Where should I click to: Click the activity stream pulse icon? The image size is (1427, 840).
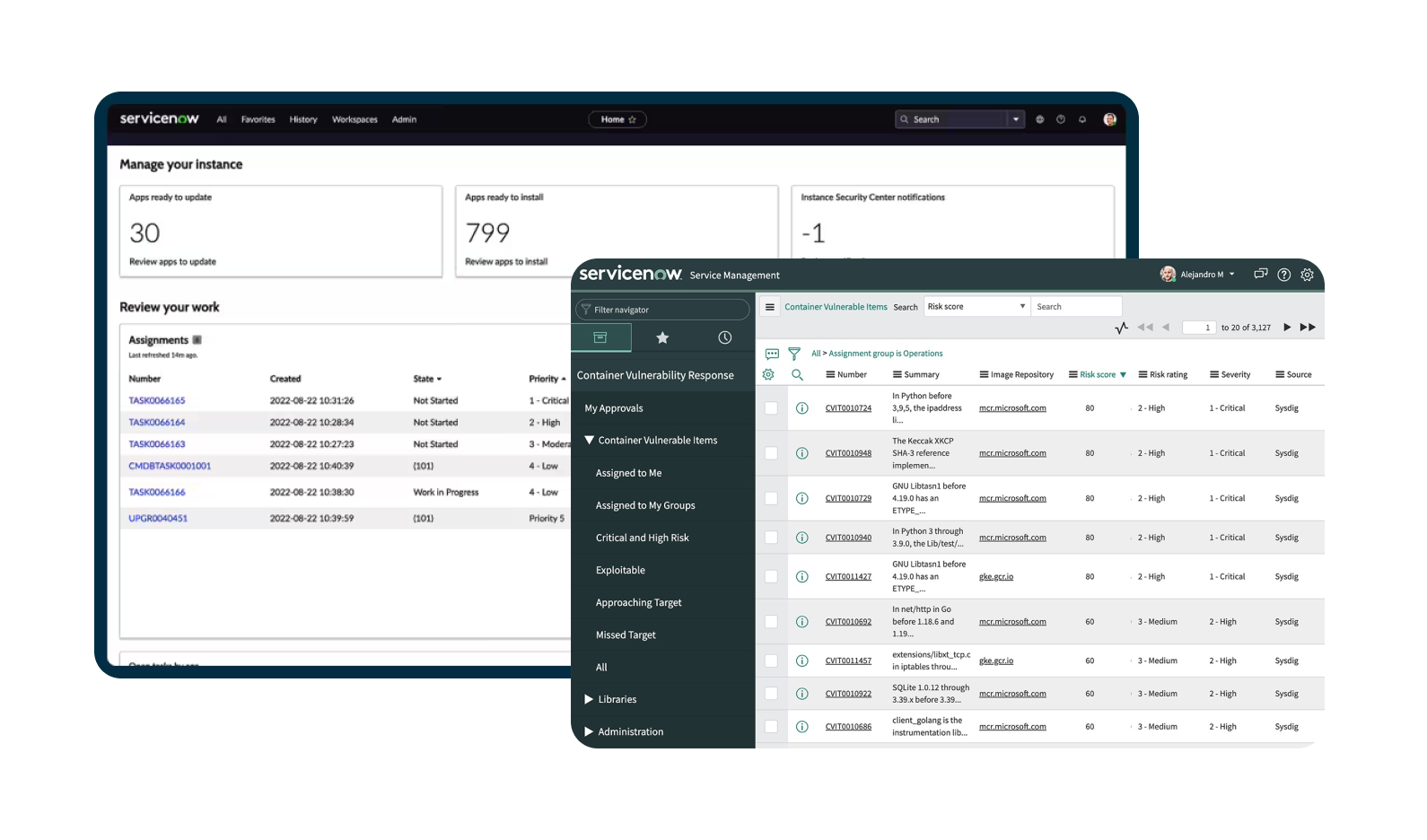[1122, 328]
